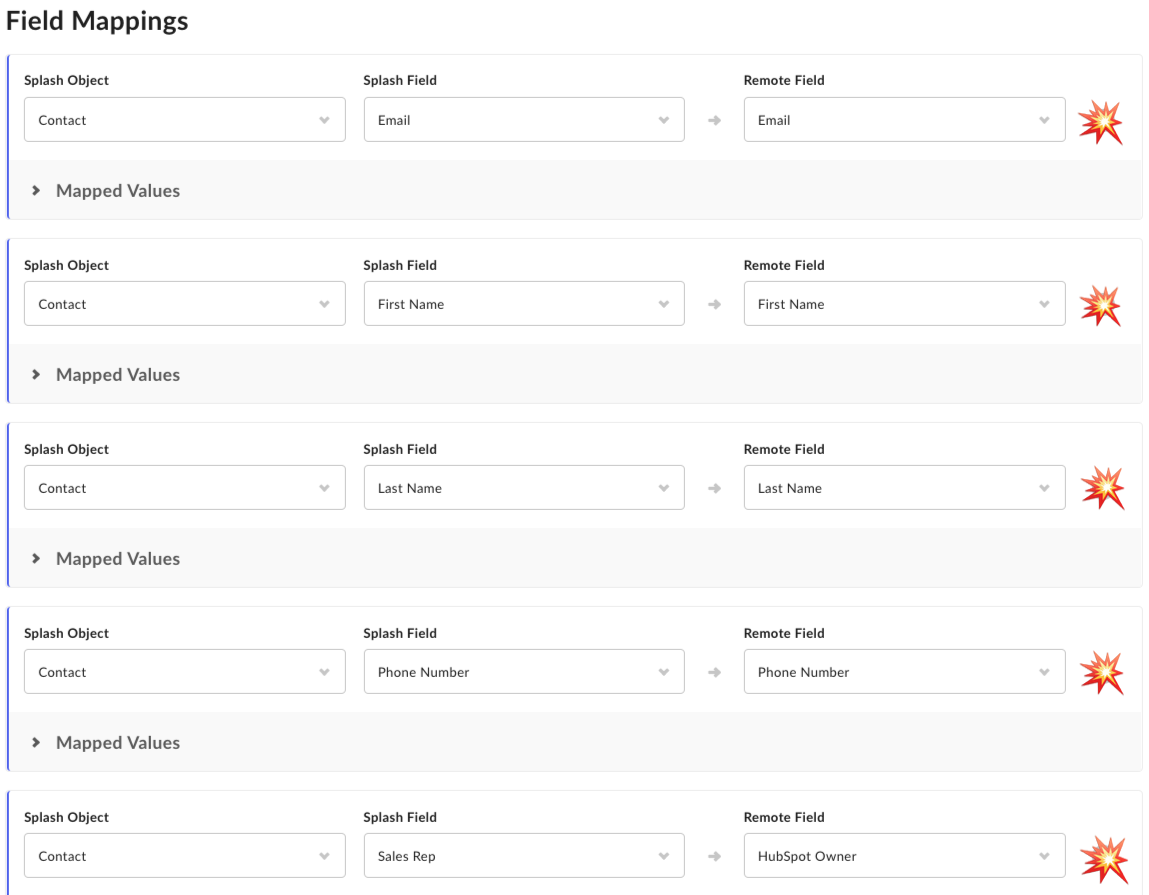Click the Splash Object label above the Email row
1149x895 pixels.
tap(67, 81)
